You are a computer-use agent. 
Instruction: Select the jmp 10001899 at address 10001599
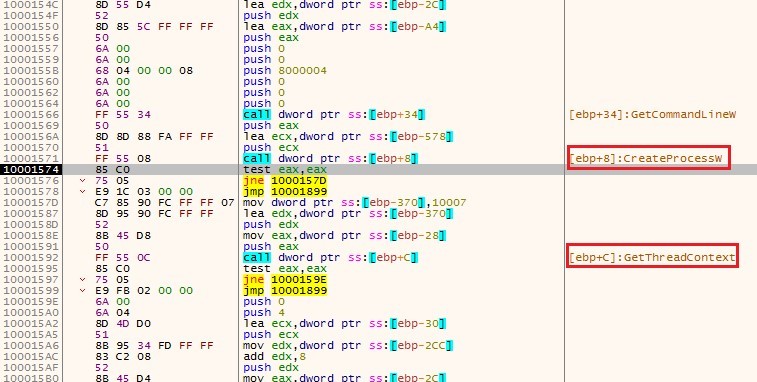[285, 291]
